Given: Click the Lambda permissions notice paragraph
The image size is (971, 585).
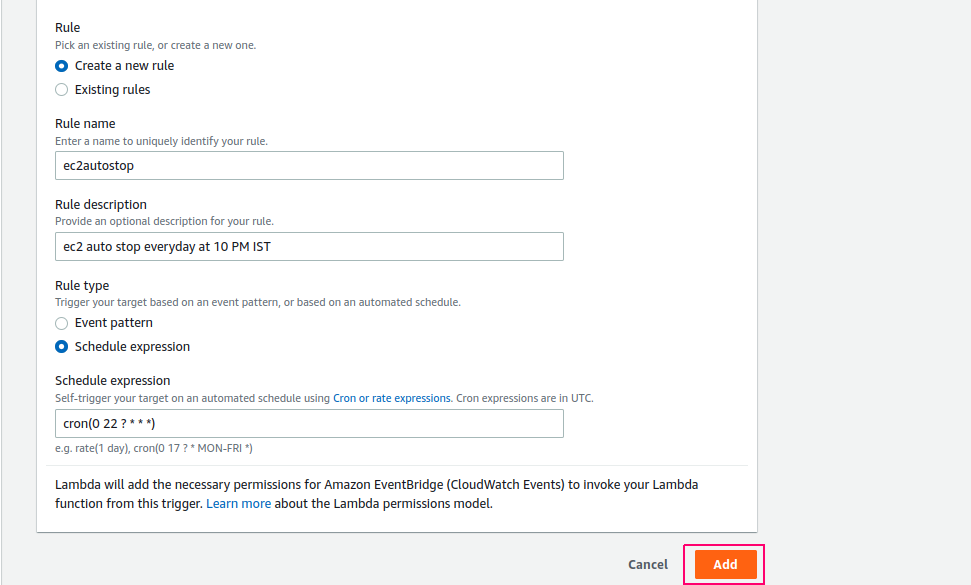Looking at the screenshot, I should (x=377, y=494).
